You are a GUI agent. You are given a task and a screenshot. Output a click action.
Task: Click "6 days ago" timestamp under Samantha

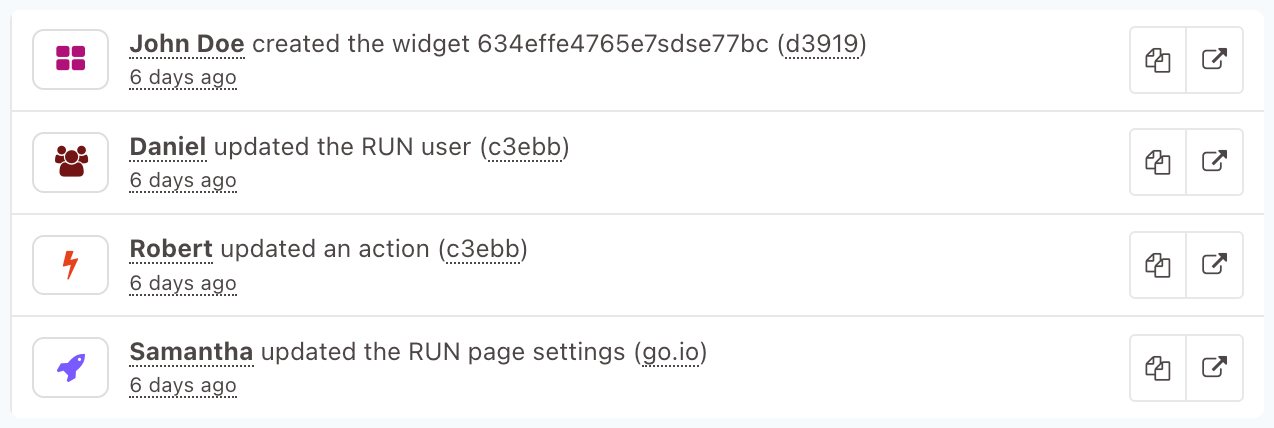pyautogui.click(x=183, y=386)
